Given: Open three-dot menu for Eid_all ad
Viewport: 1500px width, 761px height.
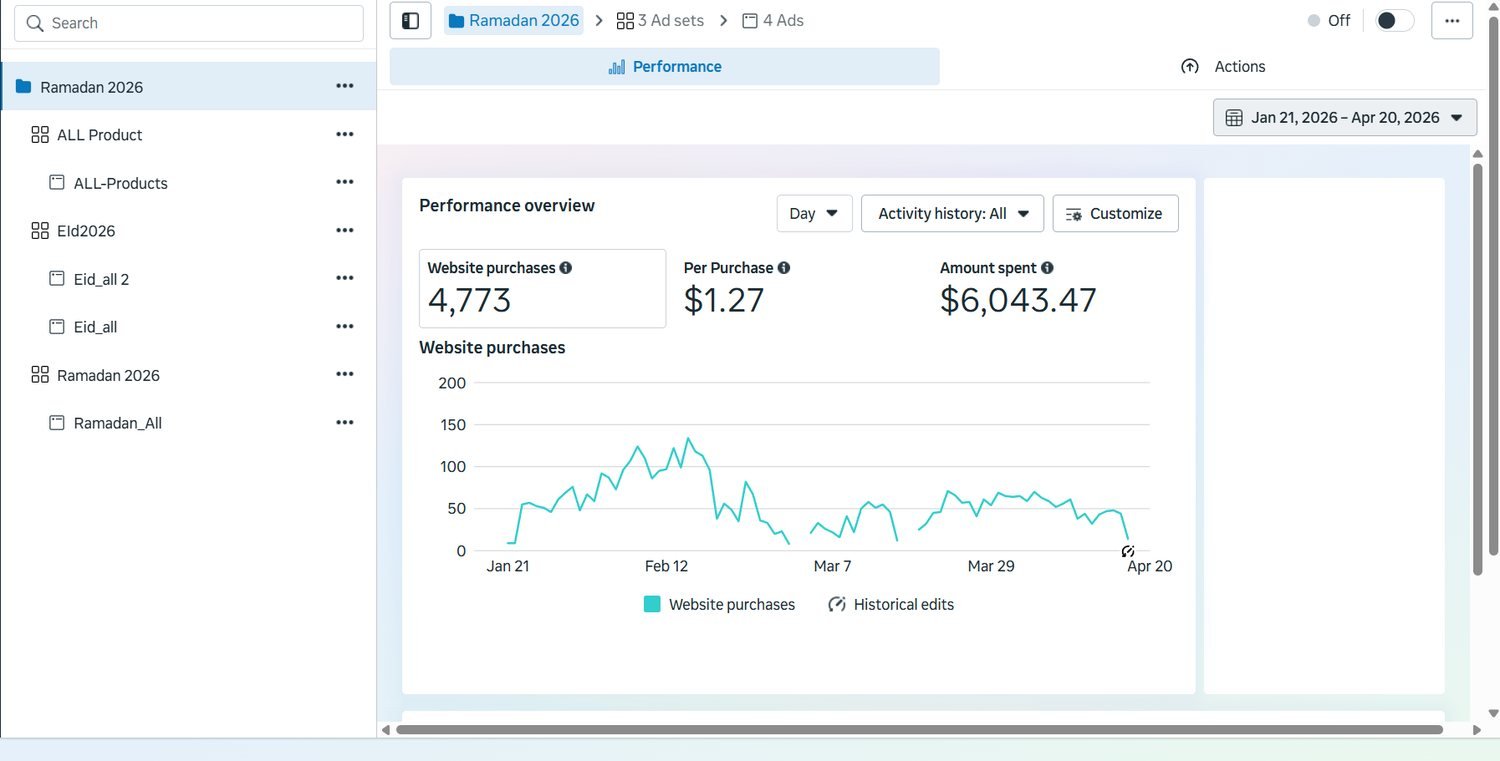Looking at the screenshot, I should click(345, 326).
